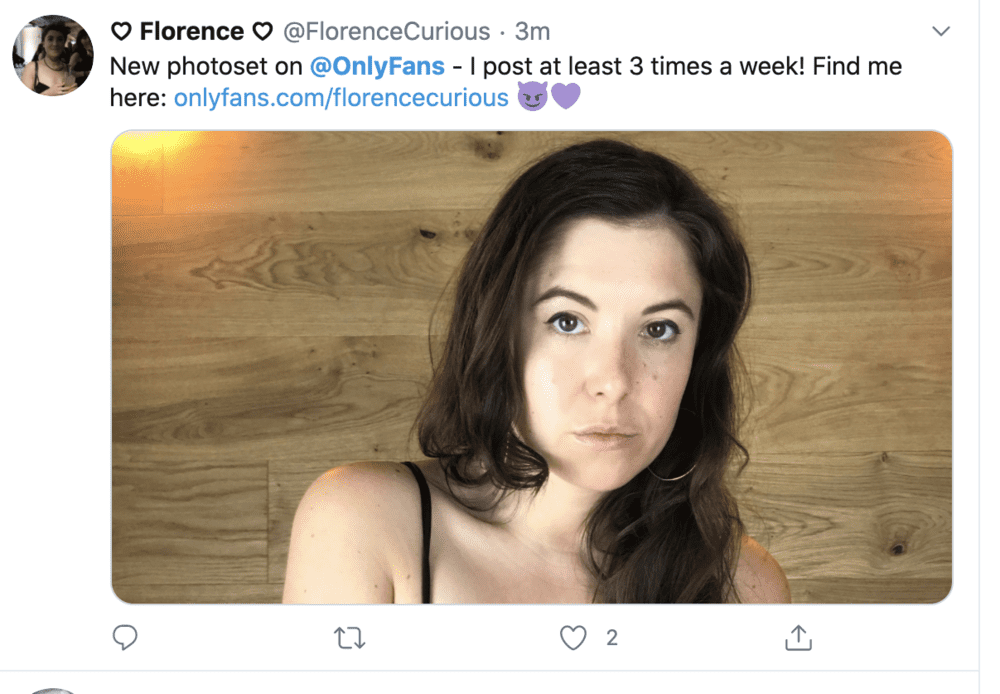
Task: Click the heart outline before Florence's name
Action: (121, 31)
